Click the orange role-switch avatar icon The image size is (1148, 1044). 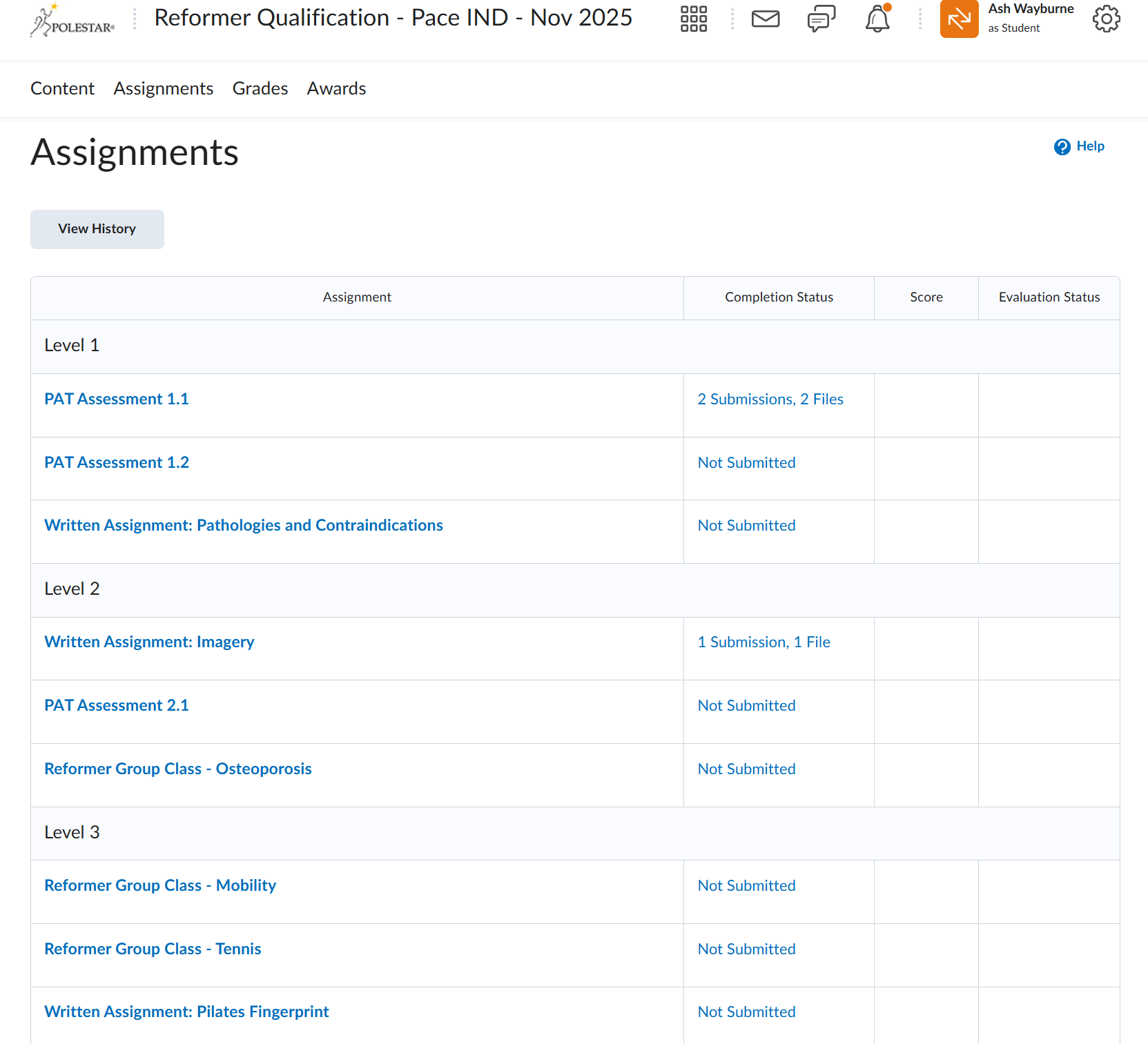pyautogui.click(x=959, y=19)
